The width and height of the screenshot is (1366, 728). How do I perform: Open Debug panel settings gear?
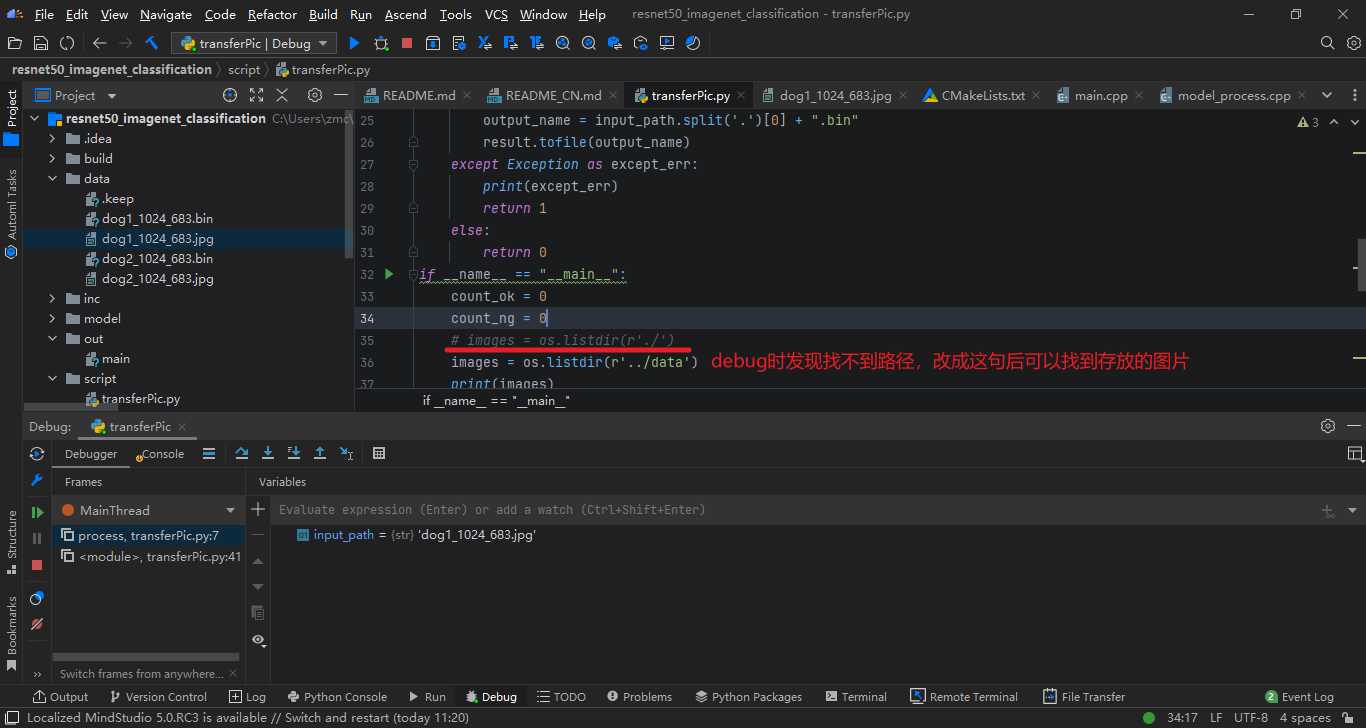[1328, 426]
